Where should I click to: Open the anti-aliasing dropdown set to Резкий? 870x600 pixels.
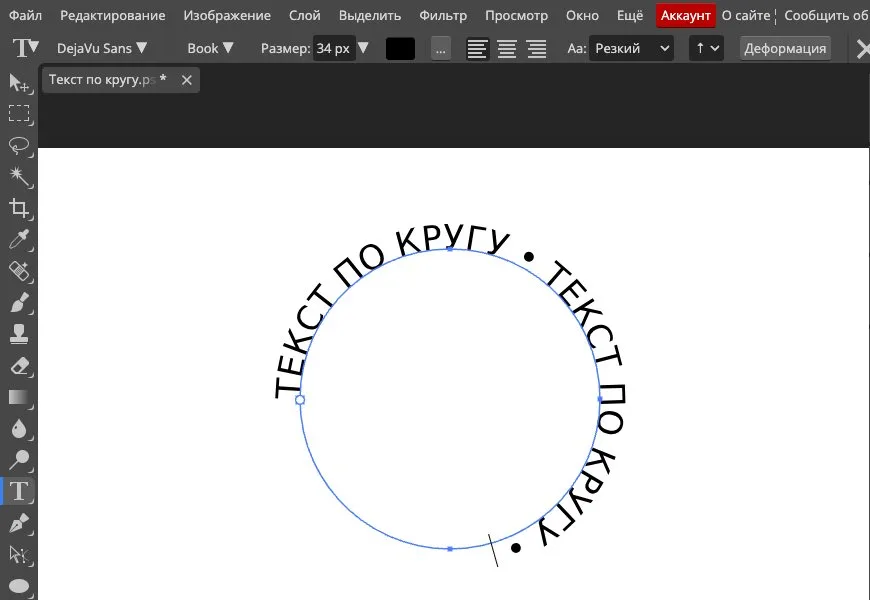[x=631, y=49]
